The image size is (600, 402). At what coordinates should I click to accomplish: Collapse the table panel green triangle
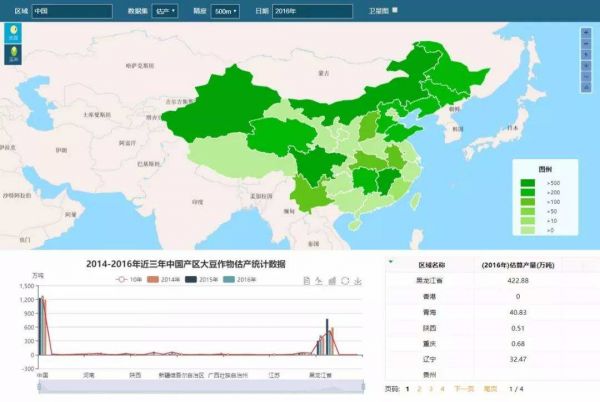[391, 261]
